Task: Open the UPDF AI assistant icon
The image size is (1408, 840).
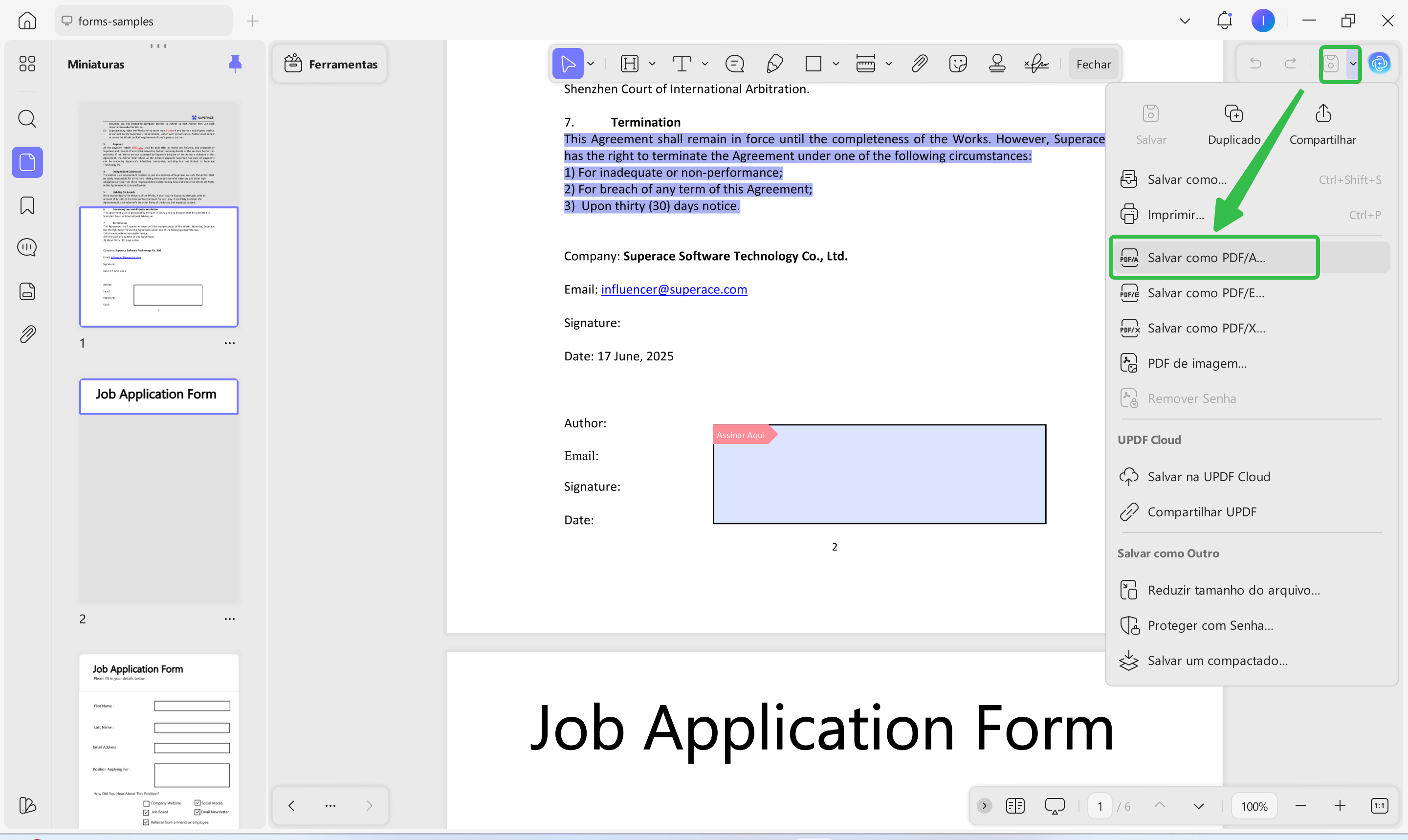Action: pos(1379,64)
